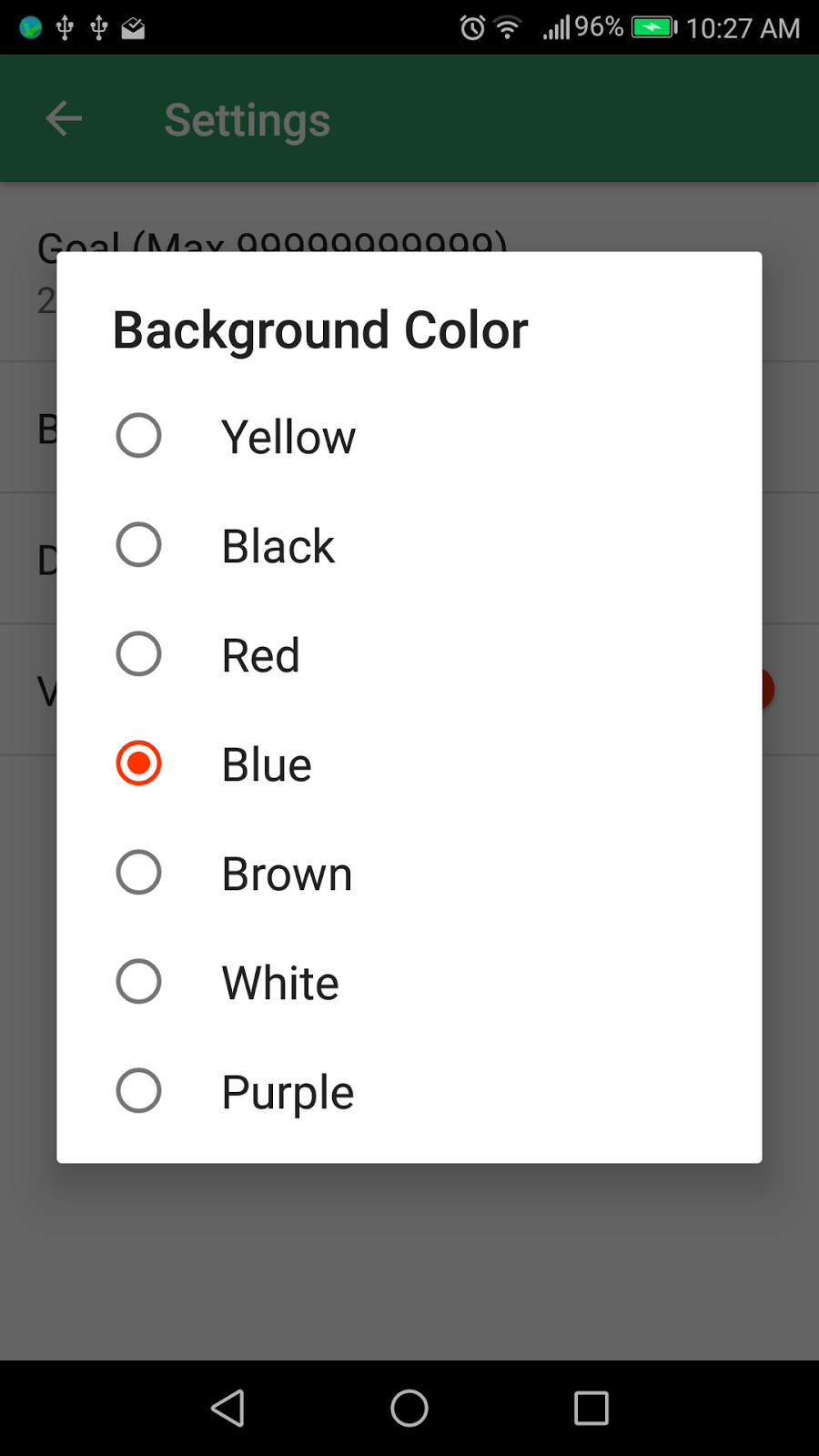Choose the White option label
The width and height of the screenshot is (819, 1456).
coord(280,983)
